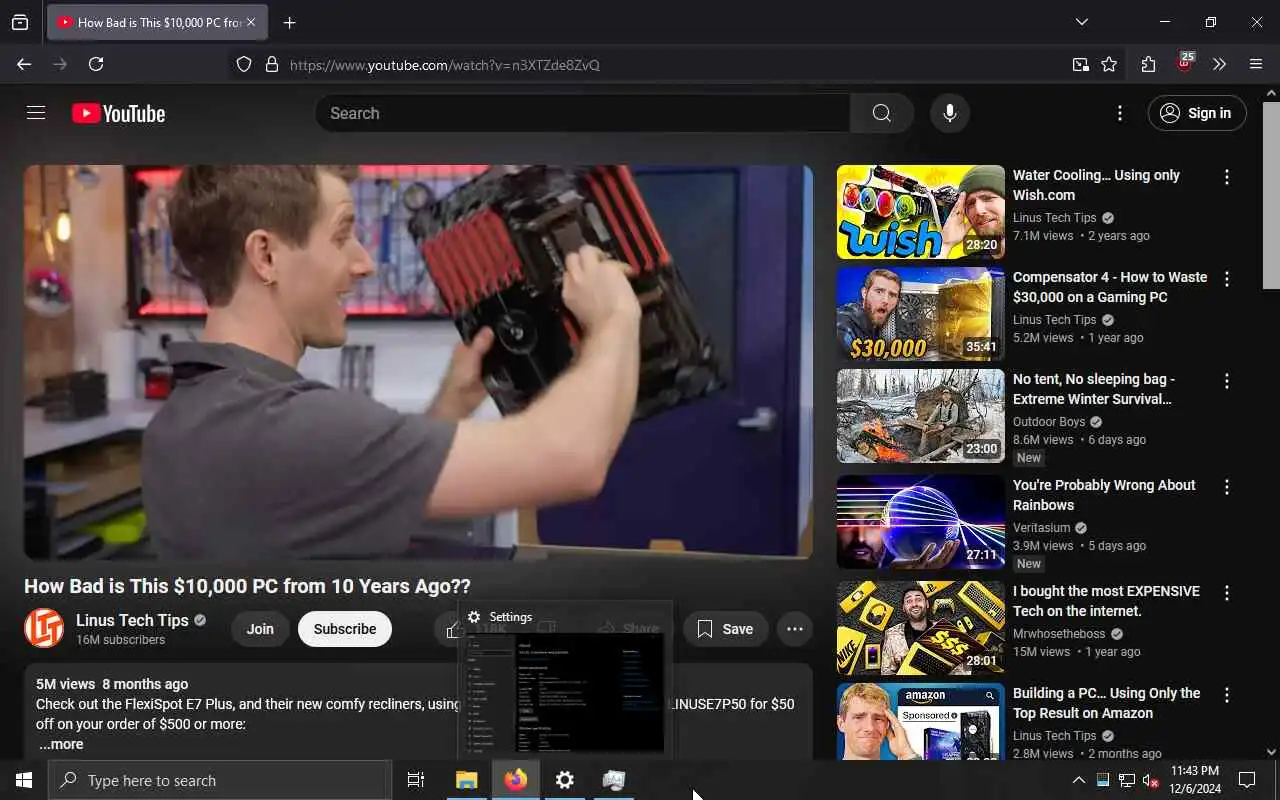This screenshot has height=800, width=1280.
Task: Sign in to YouTube
Action: pyautogui.click(x=1197, y=113)
